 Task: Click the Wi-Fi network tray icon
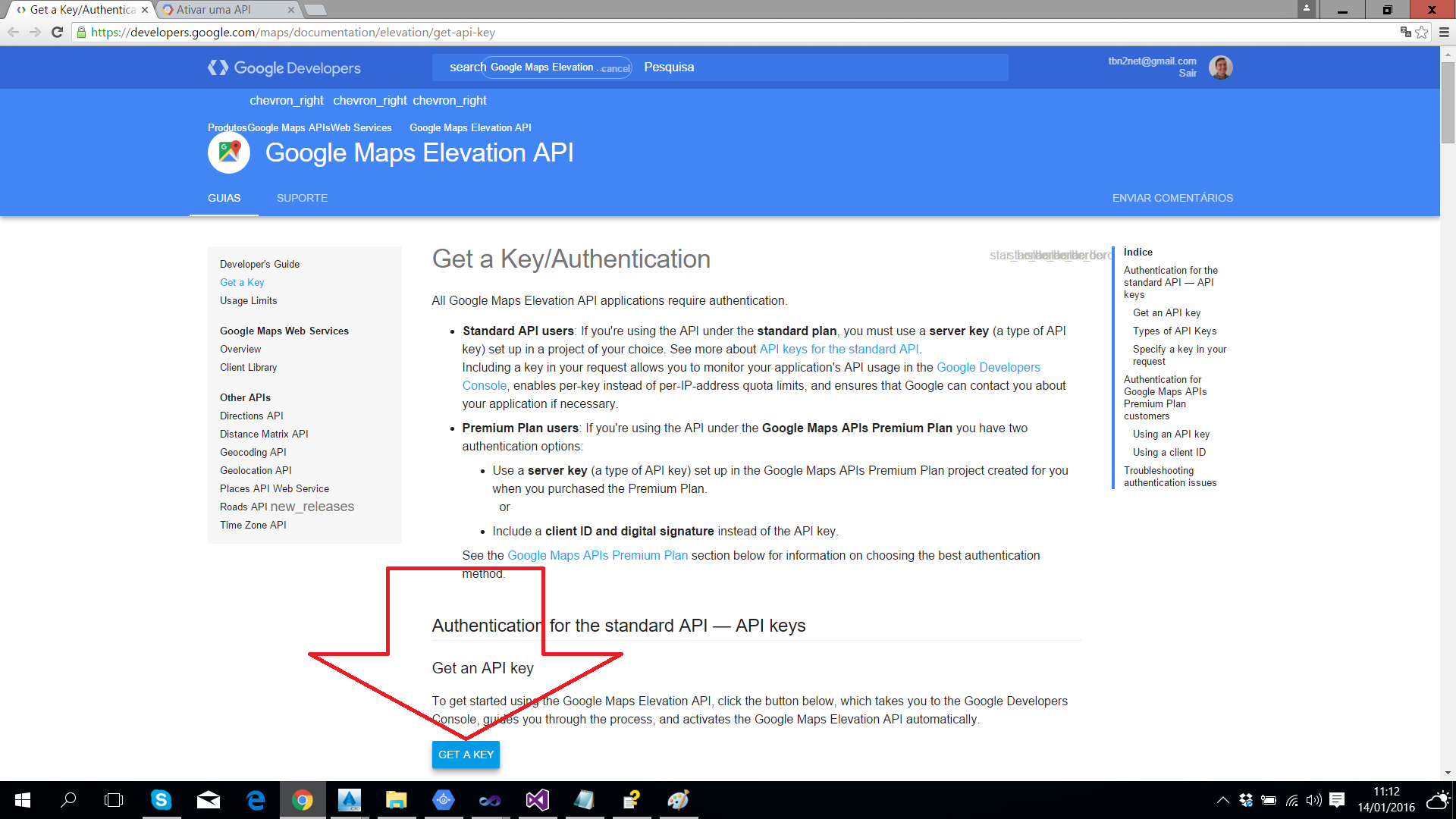tap(1292, 800)
